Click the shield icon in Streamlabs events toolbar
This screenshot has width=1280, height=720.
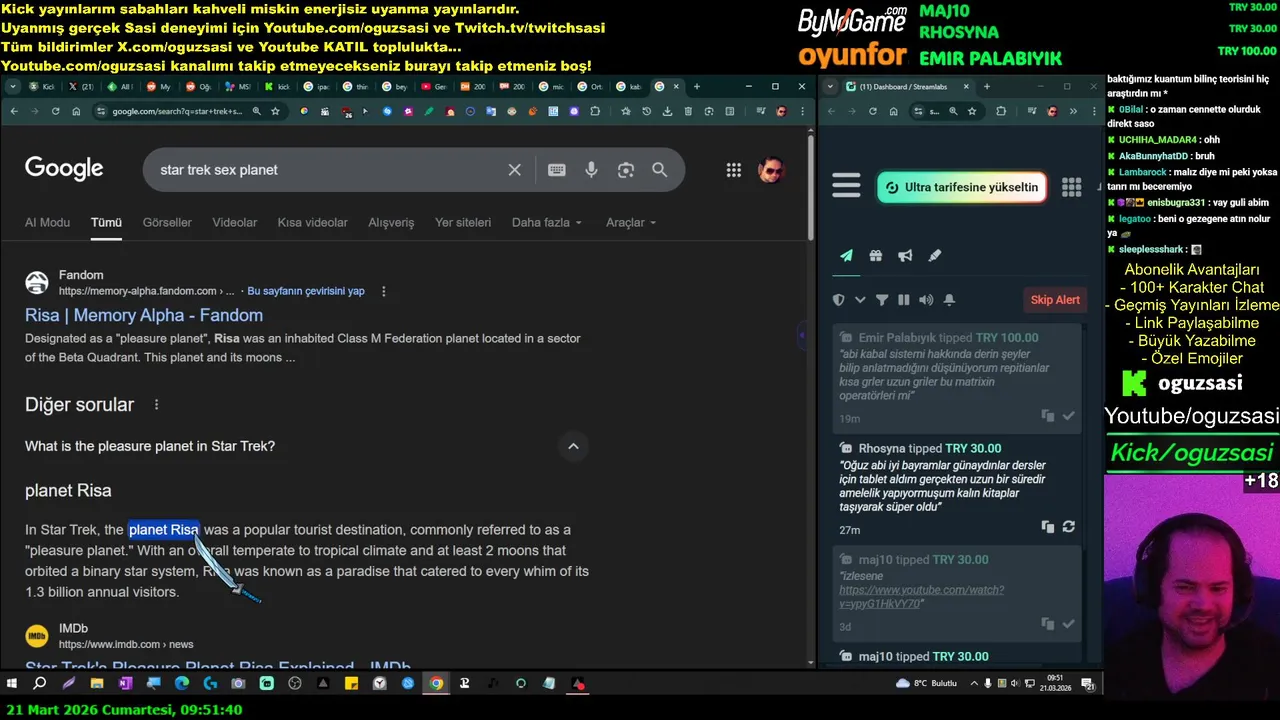coord(839,299)
